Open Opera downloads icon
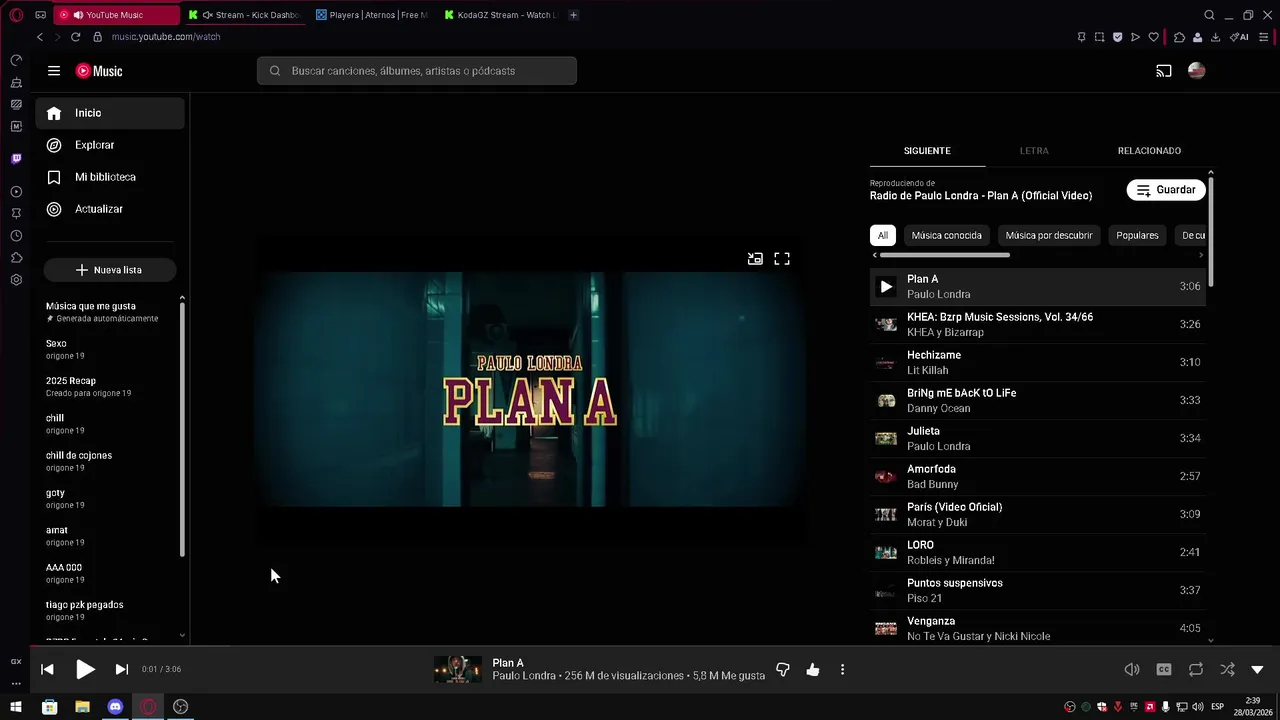Image resolution: width=1280 pixels, height=720 pixels. [x=1215, y=37]
